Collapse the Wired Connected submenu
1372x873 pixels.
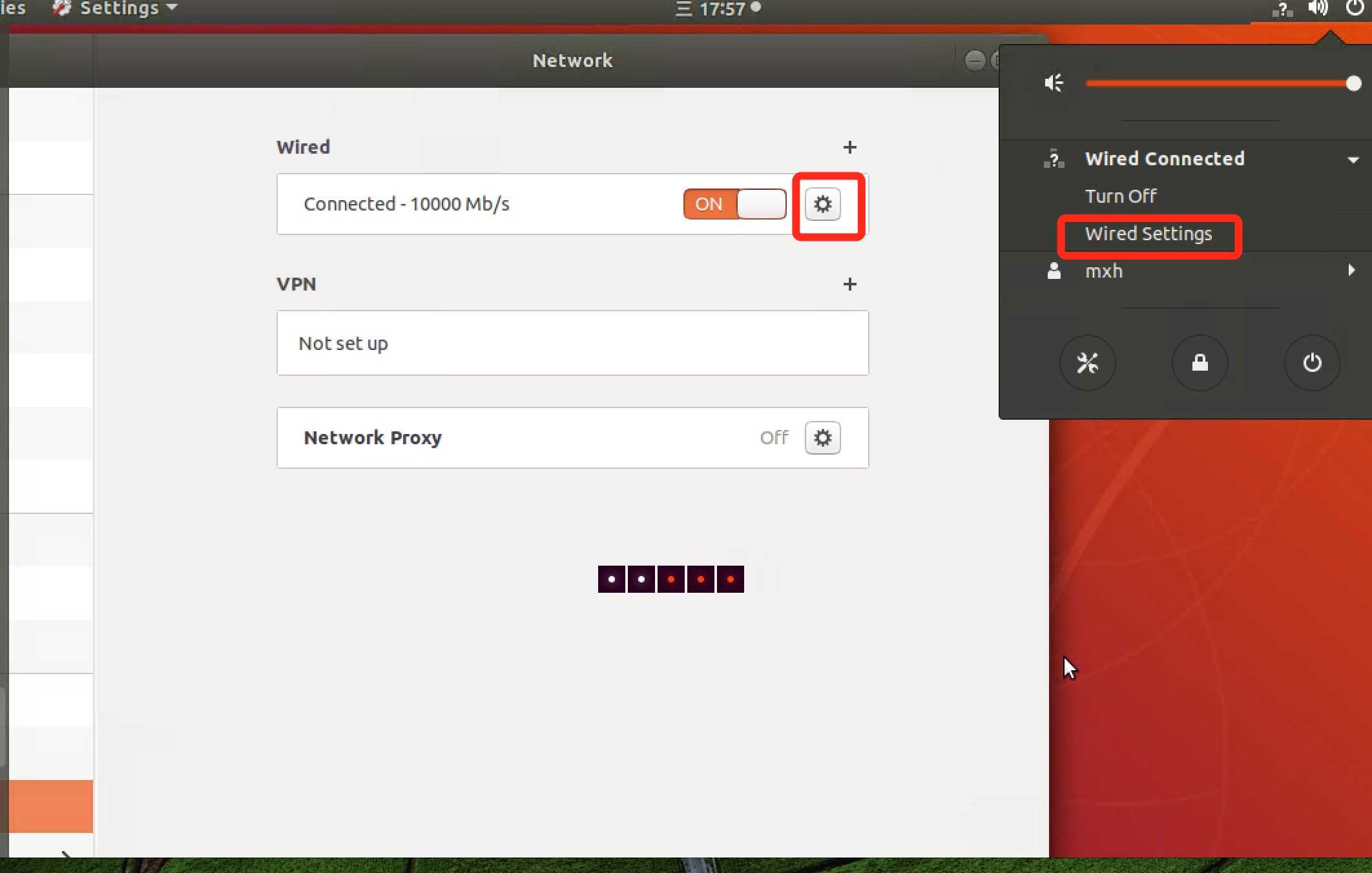(1353, 159)
